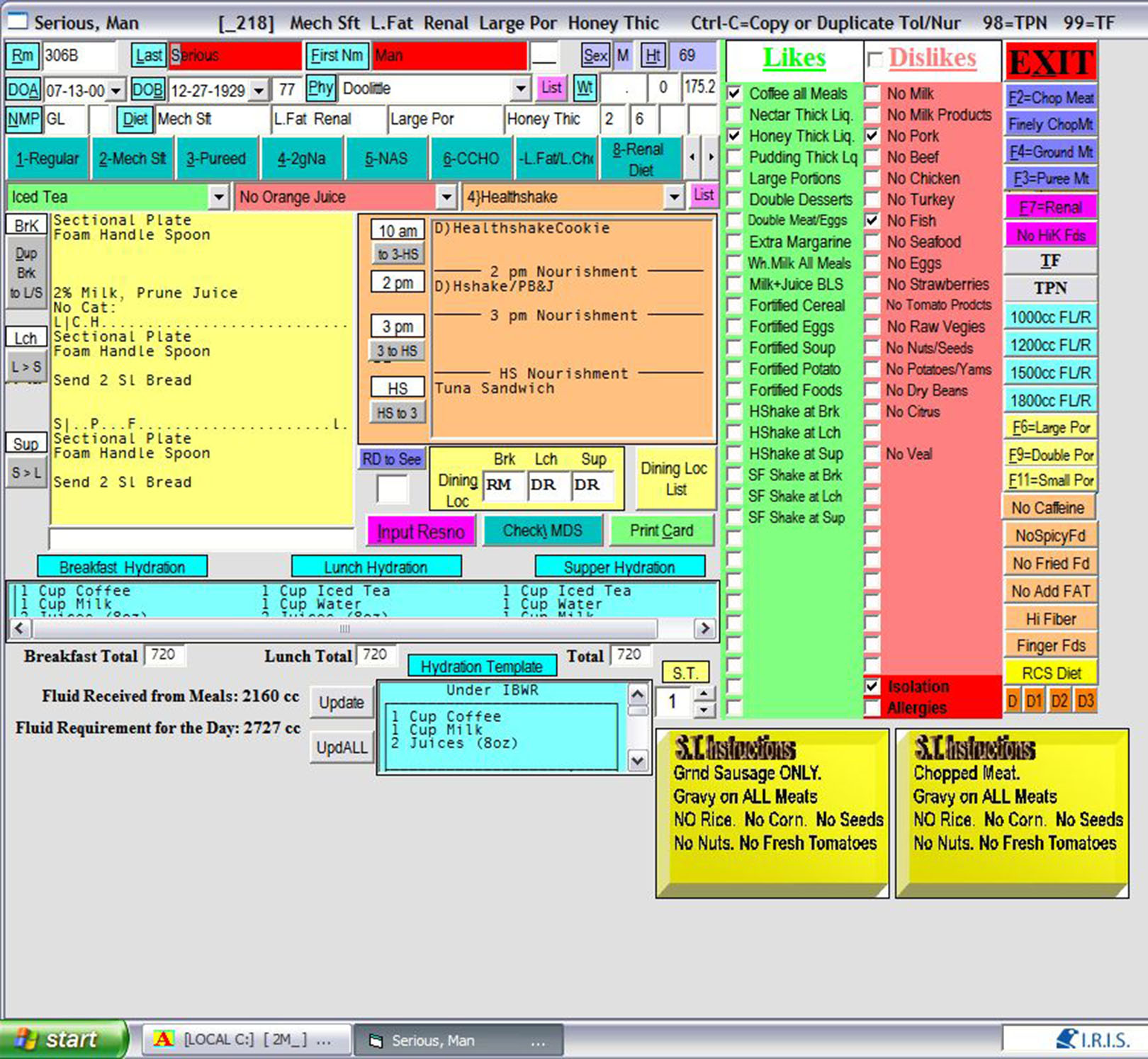
Task: Click the Windows start button
Action: pyautogui.click(x=64, y=1039)
